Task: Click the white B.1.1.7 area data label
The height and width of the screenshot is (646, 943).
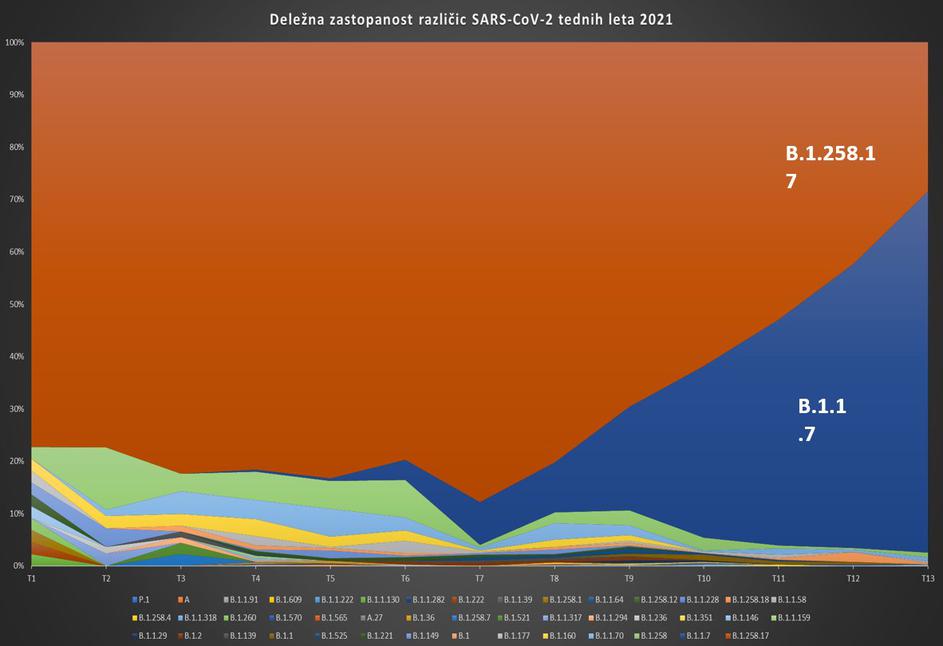Action: (822, 420)
